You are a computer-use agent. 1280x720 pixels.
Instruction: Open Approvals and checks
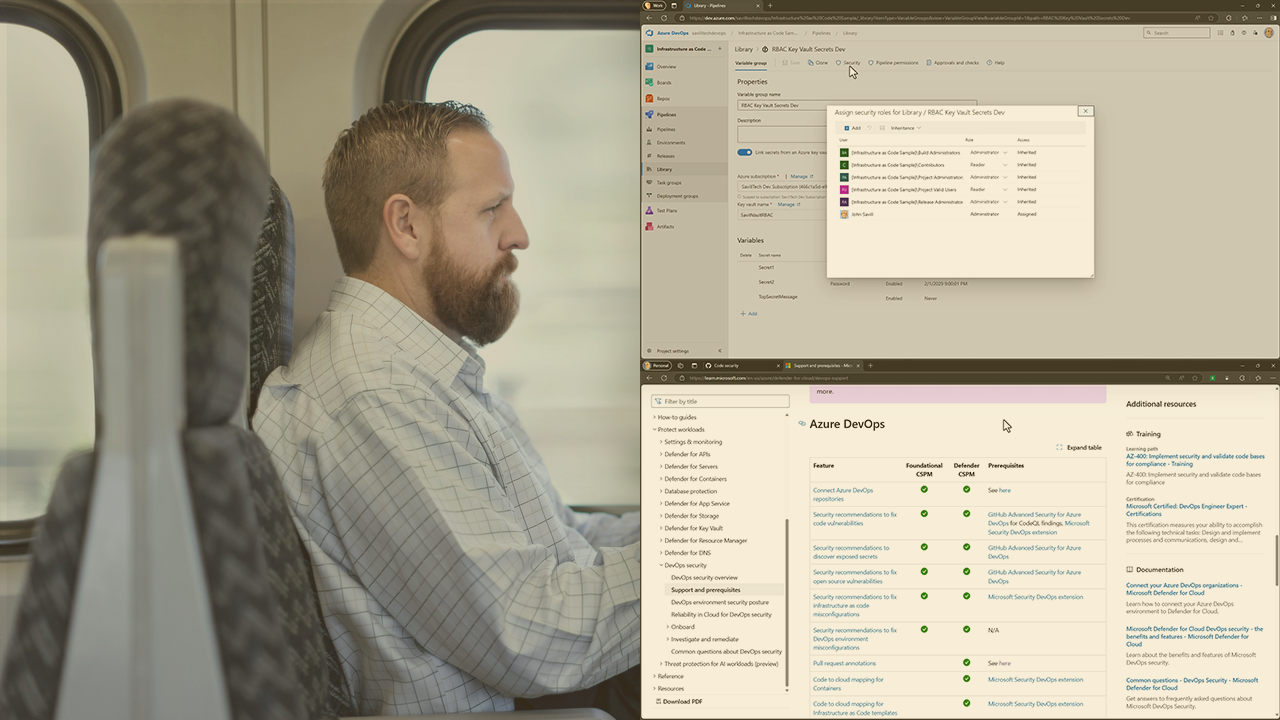coord(952,63)
